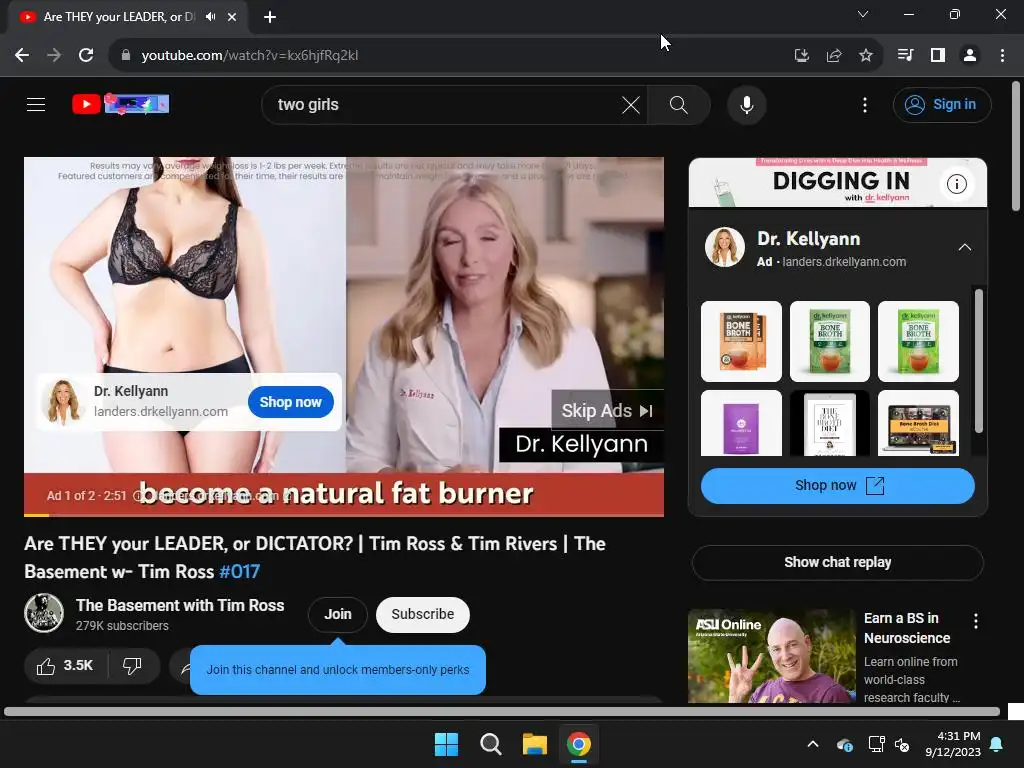Go back to previous page
Viewport: 1024px width, 768px height.
tap(22, 56)
